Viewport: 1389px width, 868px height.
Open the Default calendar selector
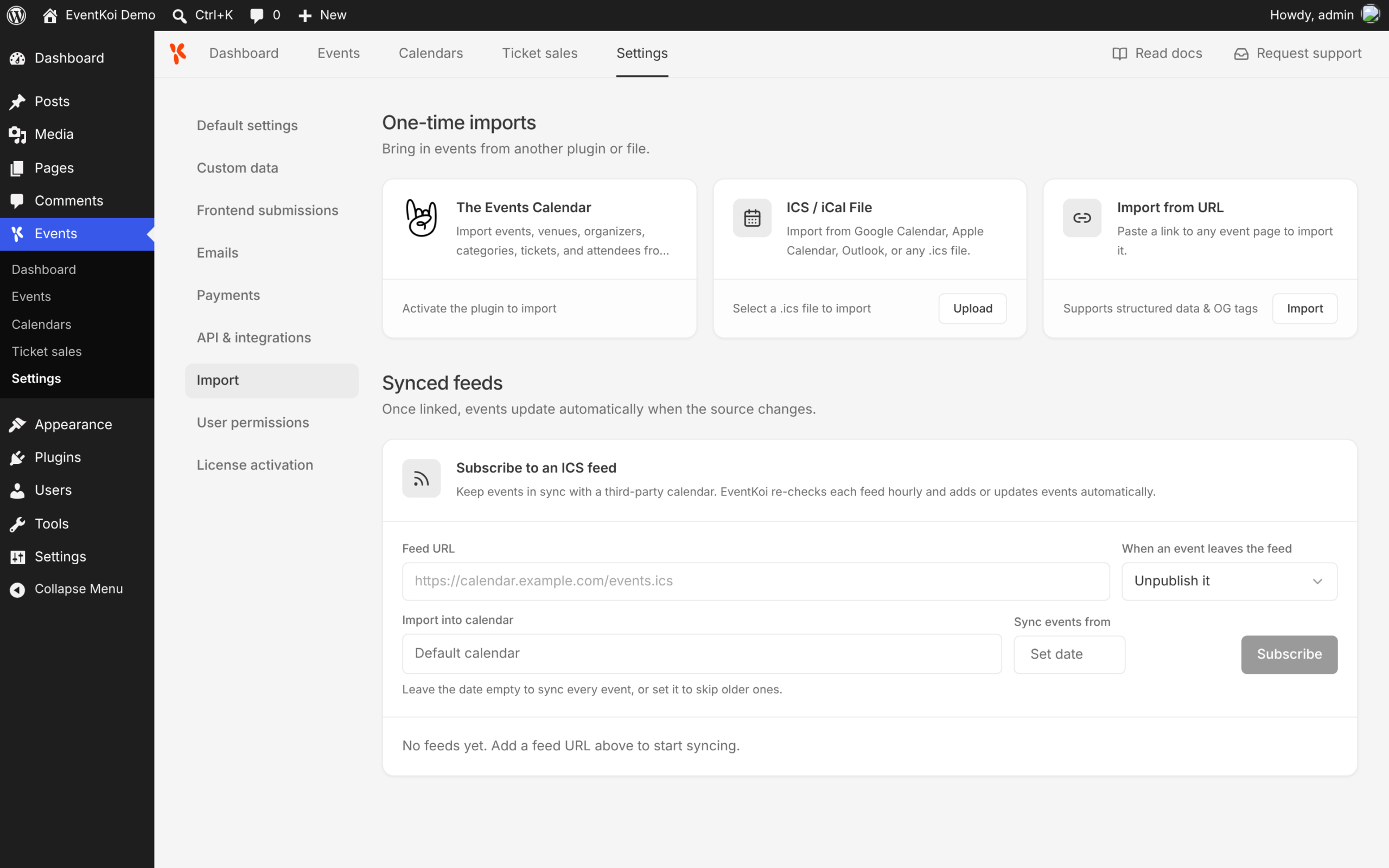[702, 653]
